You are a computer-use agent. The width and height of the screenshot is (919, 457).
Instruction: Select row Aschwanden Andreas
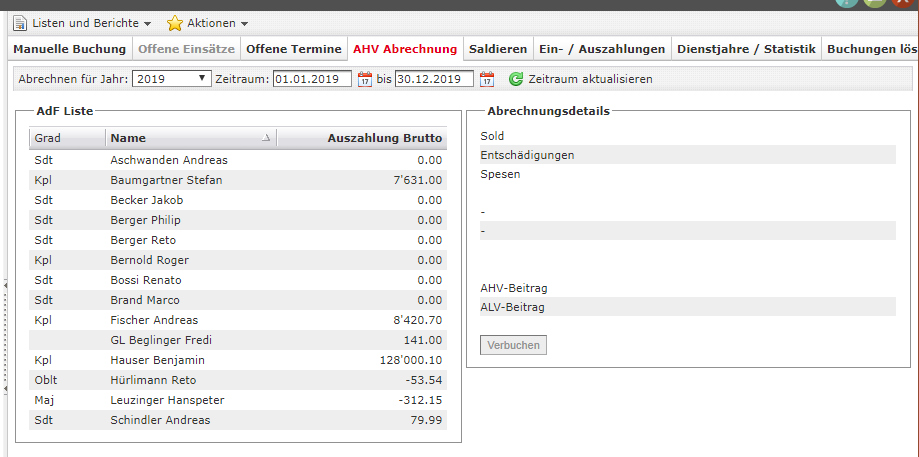pos(238,160)
